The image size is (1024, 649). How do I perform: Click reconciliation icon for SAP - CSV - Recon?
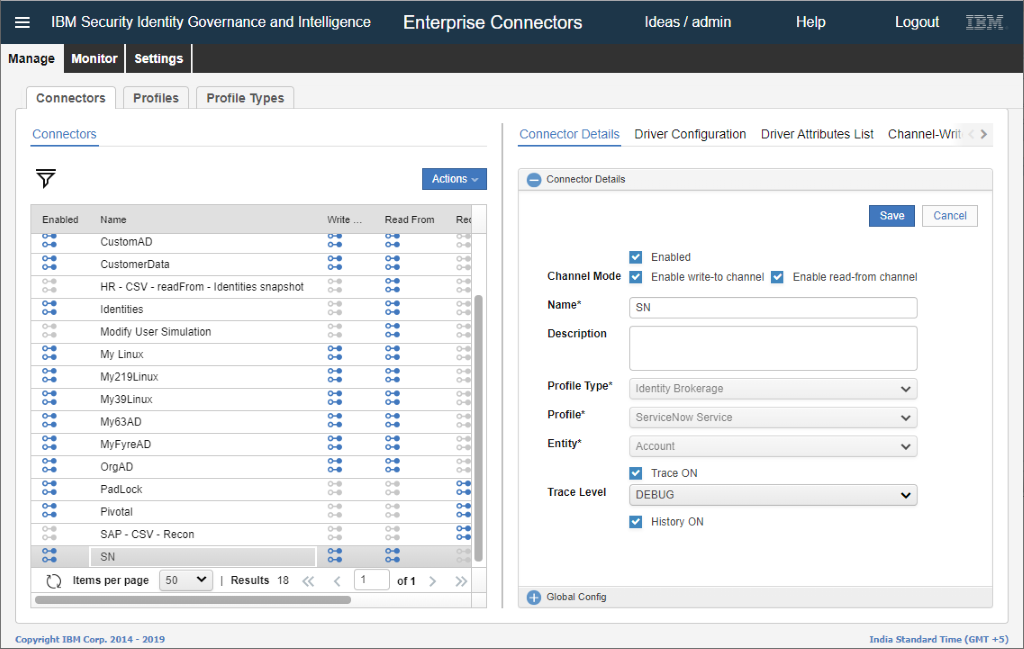464,533
